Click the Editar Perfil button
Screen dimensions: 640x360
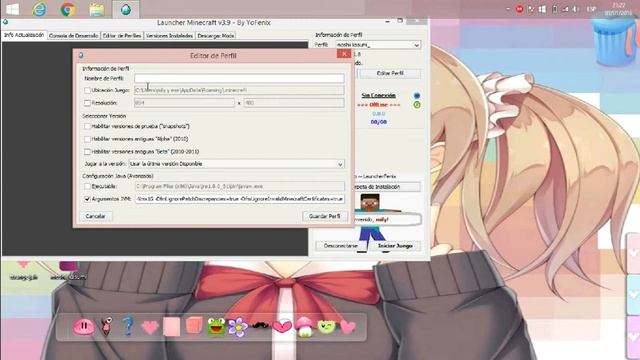(x=390, y=73)
